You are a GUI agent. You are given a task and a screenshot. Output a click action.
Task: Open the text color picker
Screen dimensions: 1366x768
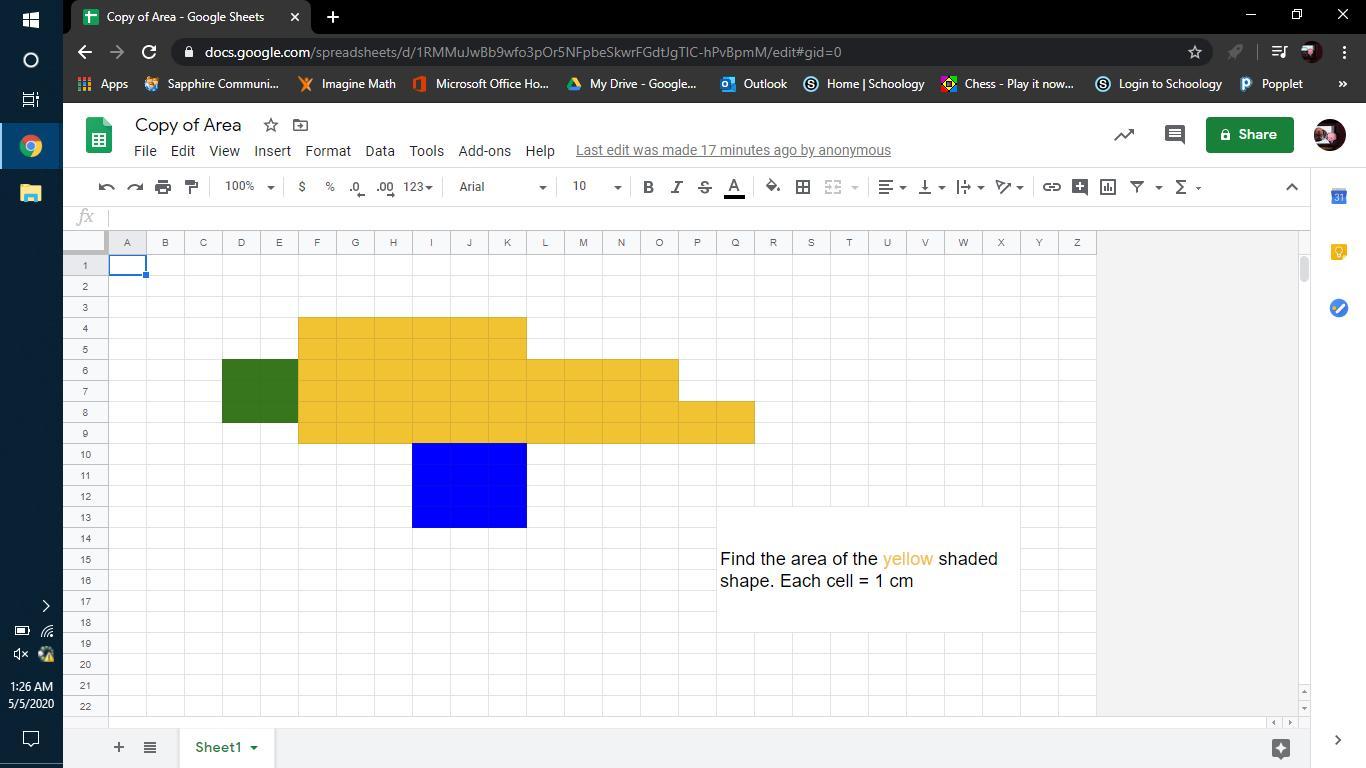(734, 187)
